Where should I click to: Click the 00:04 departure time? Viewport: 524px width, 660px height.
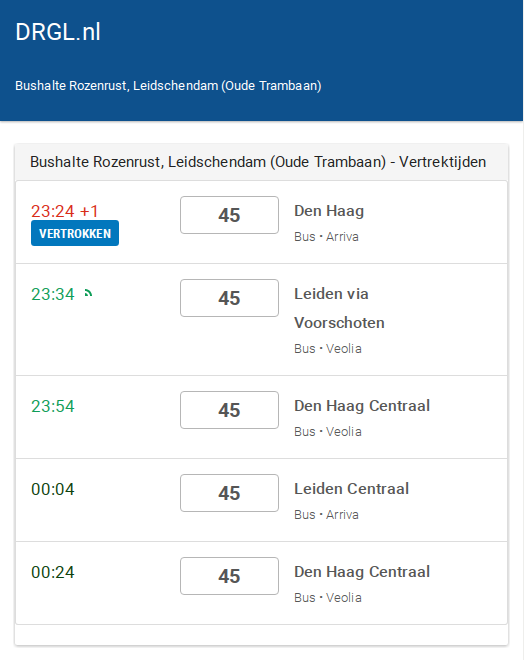pyautogui.click(x=53, y=489)
